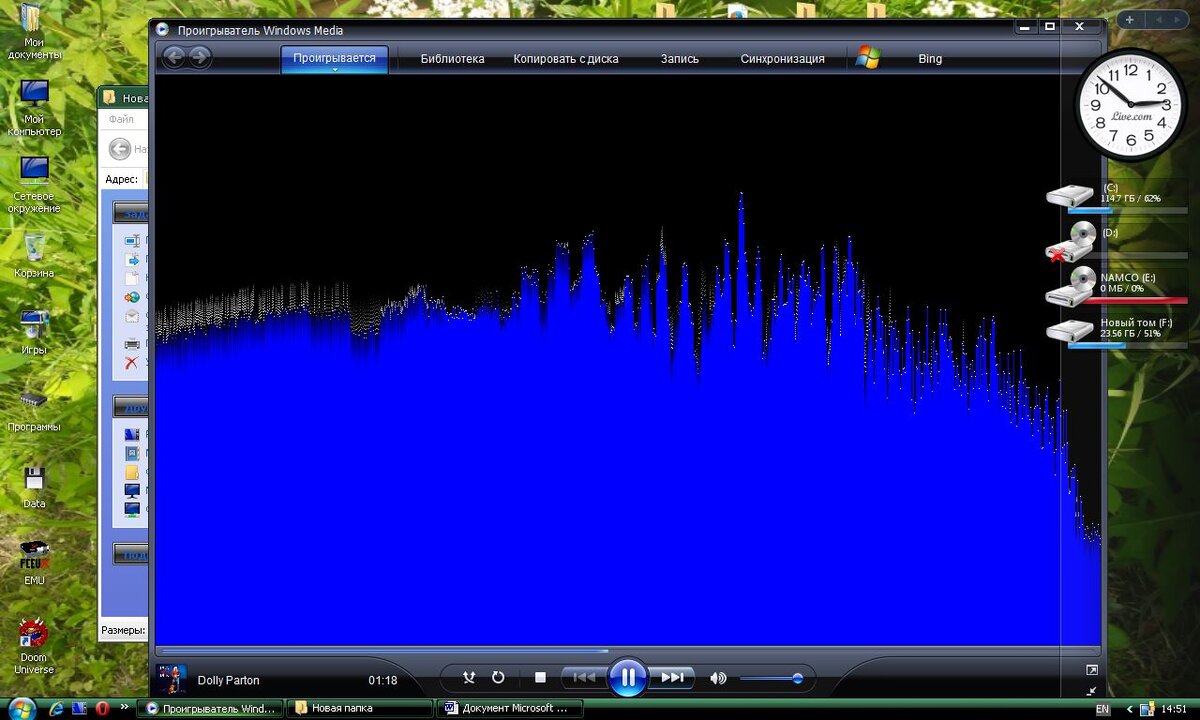Toggle repeat mode

click(x=498, y=678)
